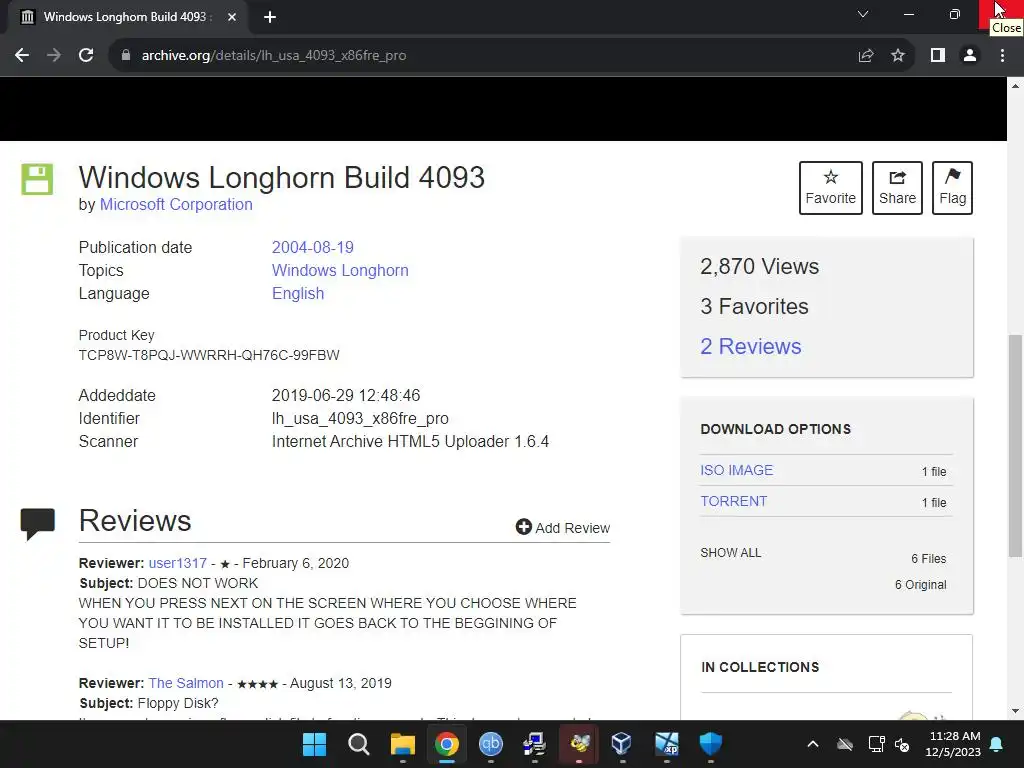Click the product key text TCP8W-T8PQJ-WWRRH-QH76C-99FBW
The image size is (1024, 768).
(x=209, y=355)
